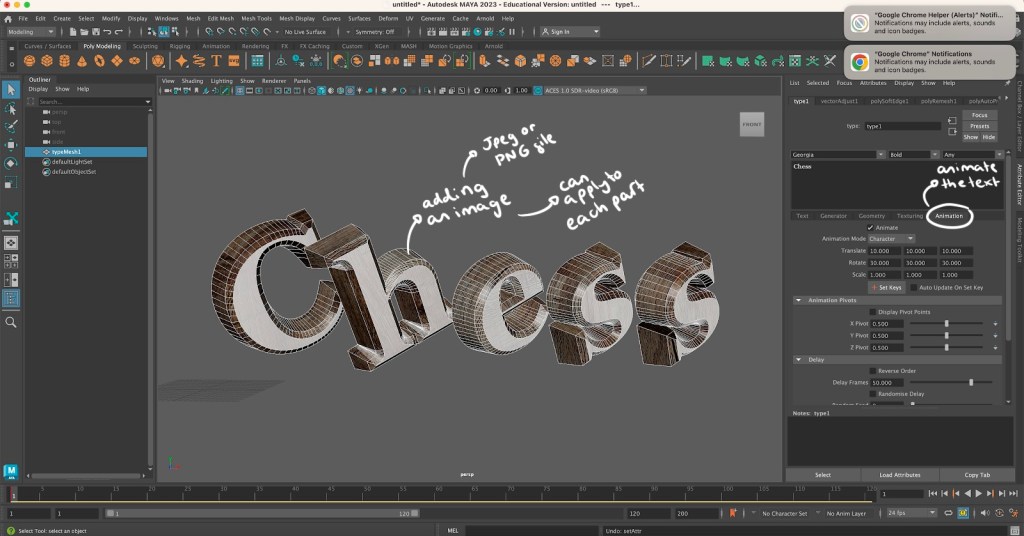Open the search magnifier in left toolbox
The width and height of the screenshot is (1024, 536).
point(11,323)
